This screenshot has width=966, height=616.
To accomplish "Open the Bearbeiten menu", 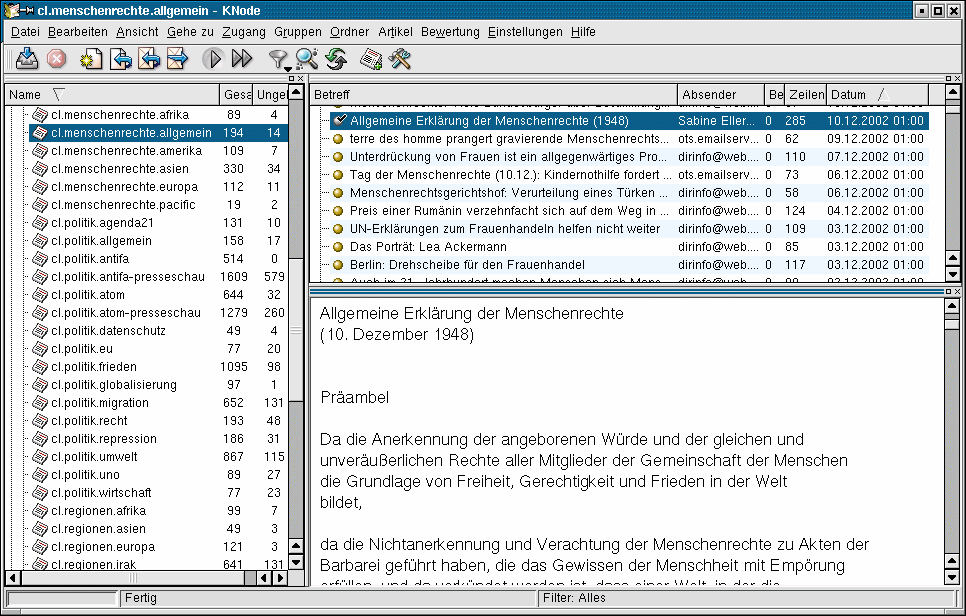I will [78, 31].
